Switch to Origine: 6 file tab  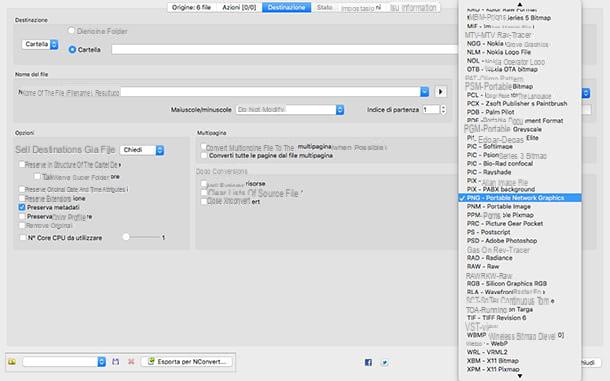(x=191, y=7)
